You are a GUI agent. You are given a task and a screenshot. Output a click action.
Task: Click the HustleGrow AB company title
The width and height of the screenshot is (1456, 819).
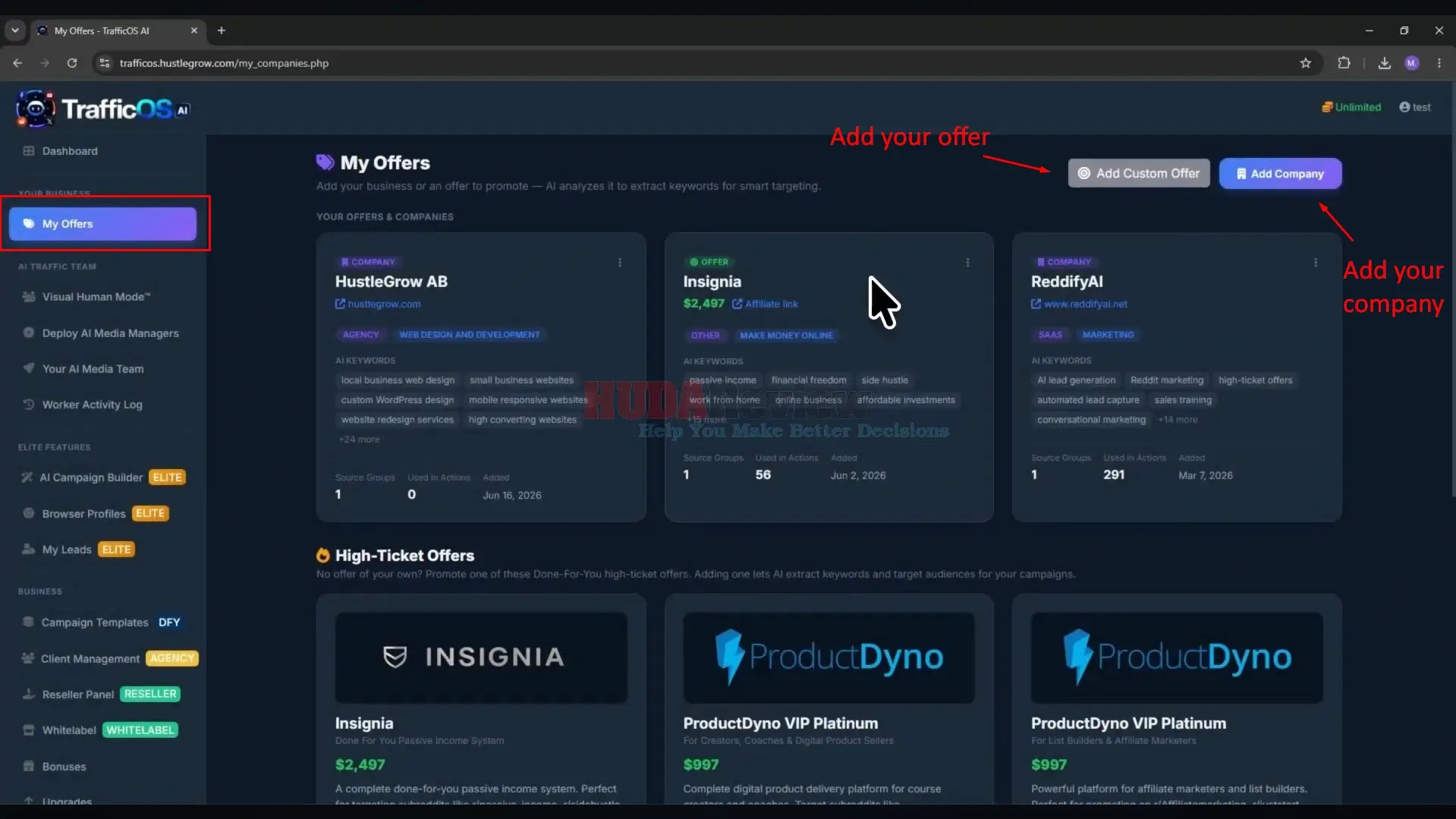pyautogui.click(x=392, y=282)
